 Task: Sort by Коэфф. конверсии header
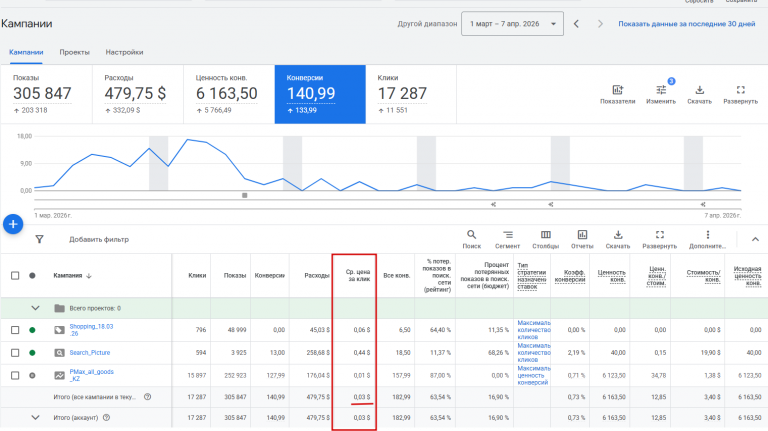(570, 276)
